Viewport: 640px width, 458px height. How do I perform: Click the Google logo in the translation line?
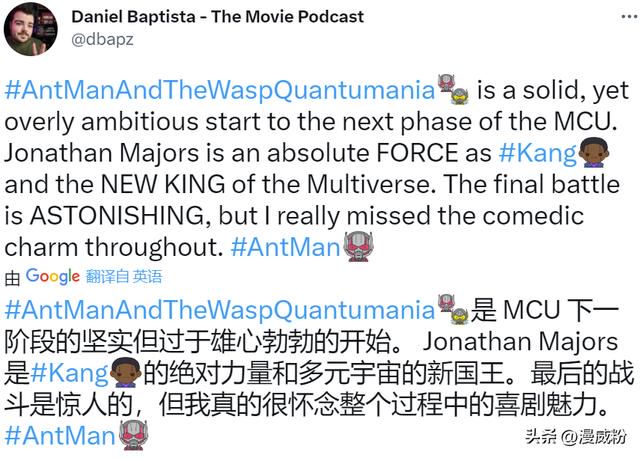click(x=53, y=276)
